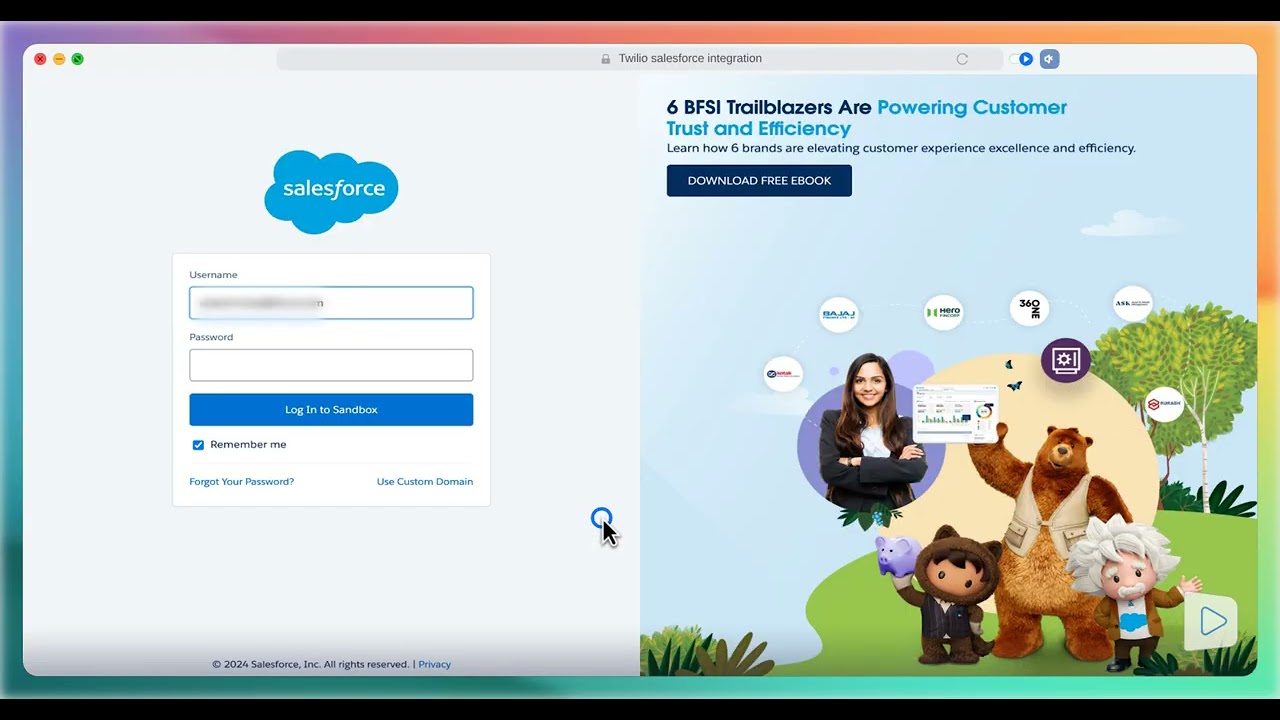Click the red logo bubble by the tree
Image resolution: width=1280 pixels, height=720 pixels.
[x=1165, y=404]
